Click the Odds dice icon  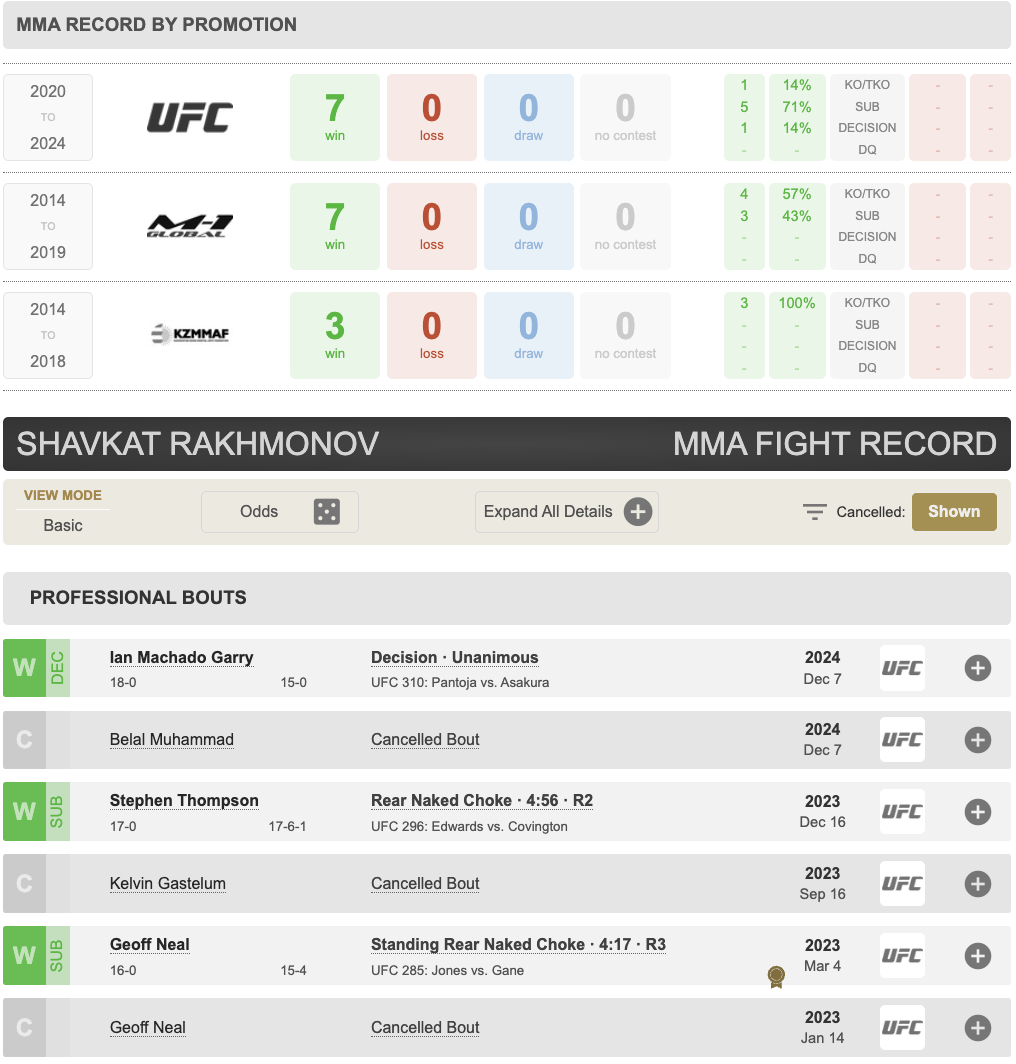327,512
